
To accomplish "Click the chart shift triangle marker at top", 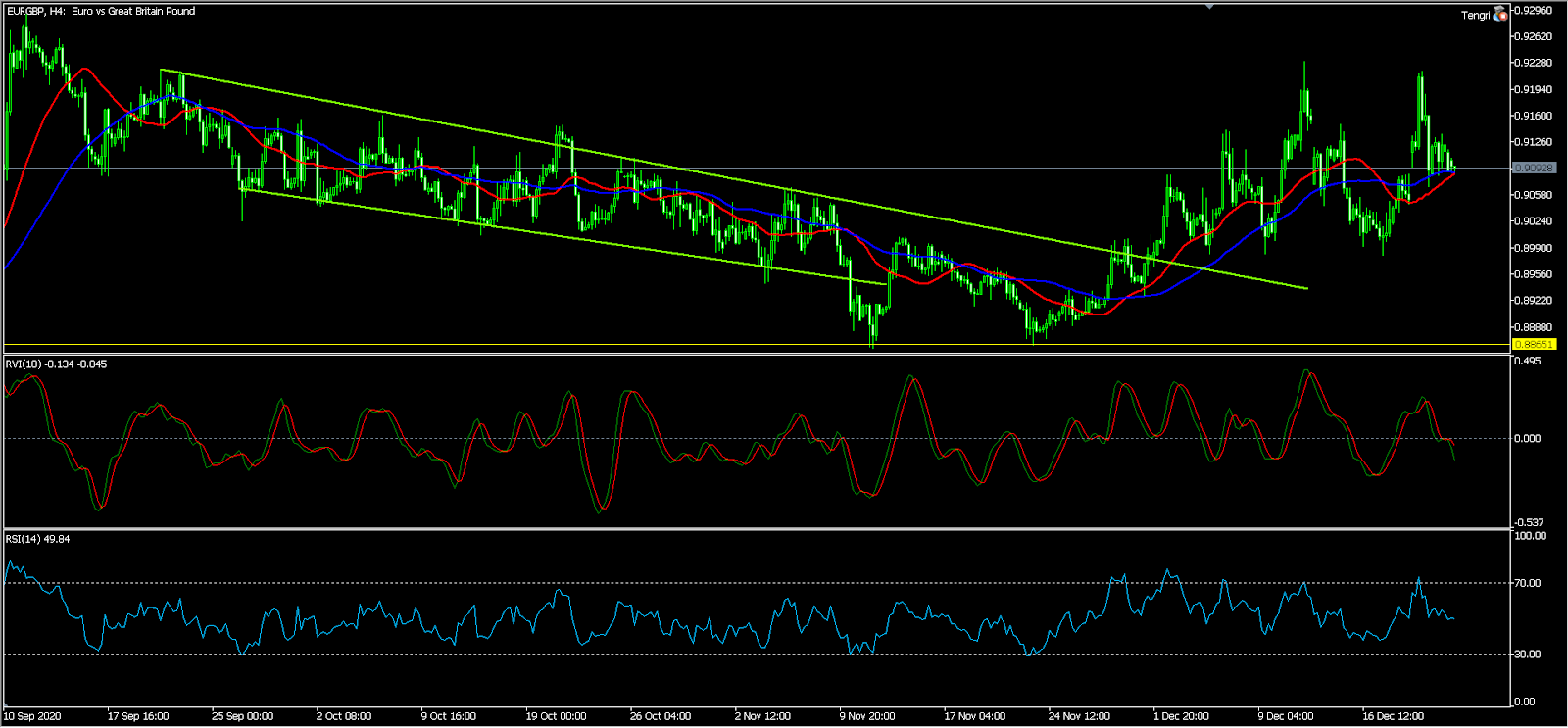I will click(1210, 7).
